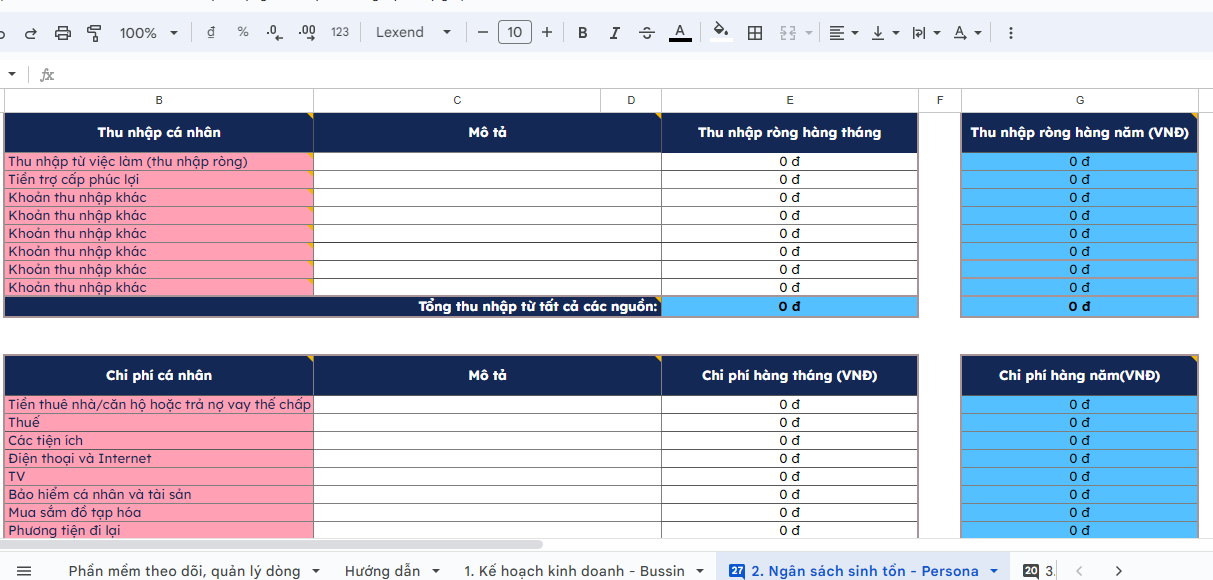Select column B header

pos(159,100)
